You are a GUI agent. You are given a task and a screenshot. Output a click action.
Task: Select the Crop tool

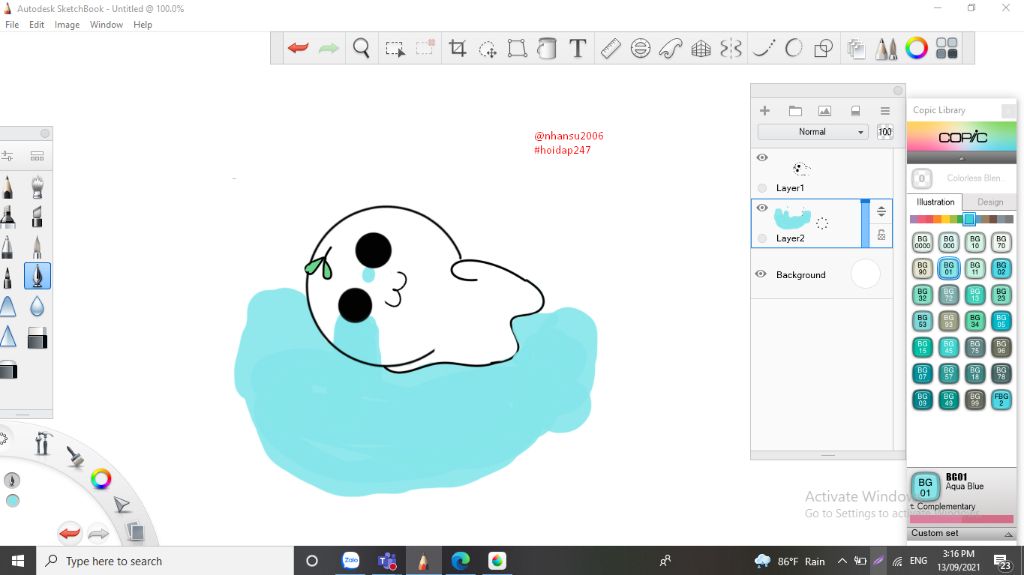[x=458, y=48]
